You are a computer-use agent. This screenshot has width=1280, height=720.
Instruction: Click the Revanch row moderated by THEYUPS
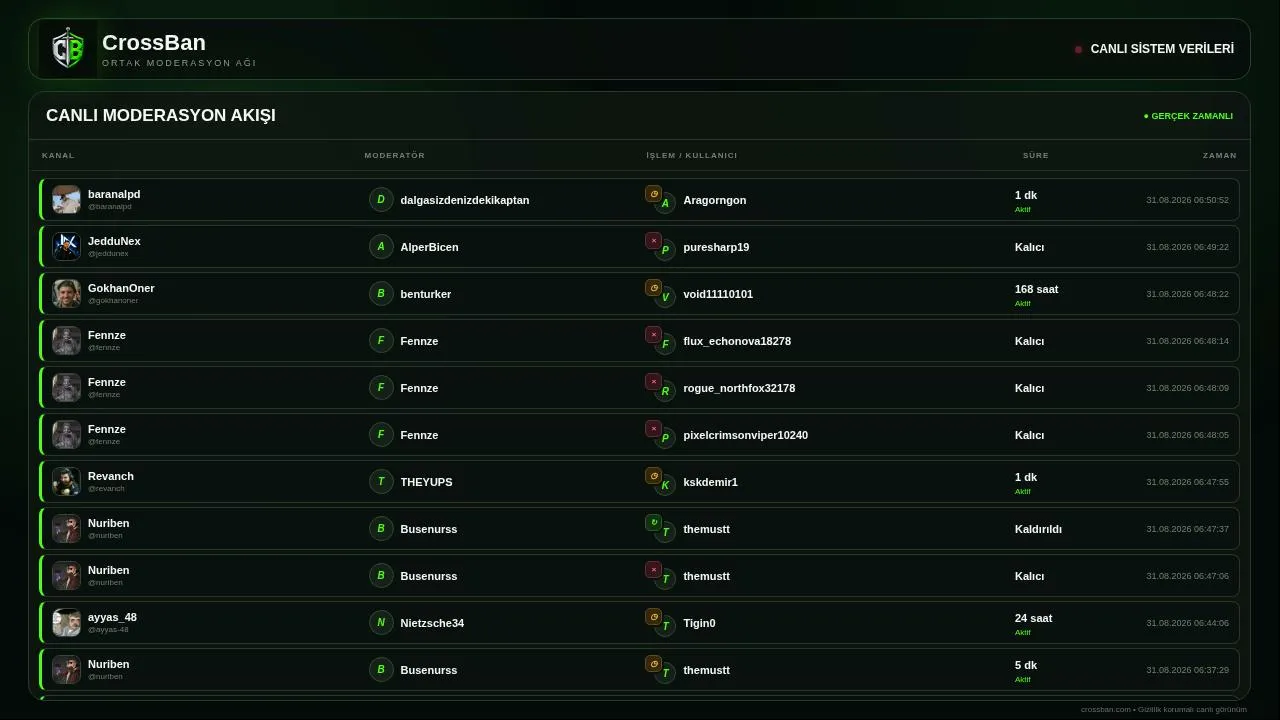639,482
